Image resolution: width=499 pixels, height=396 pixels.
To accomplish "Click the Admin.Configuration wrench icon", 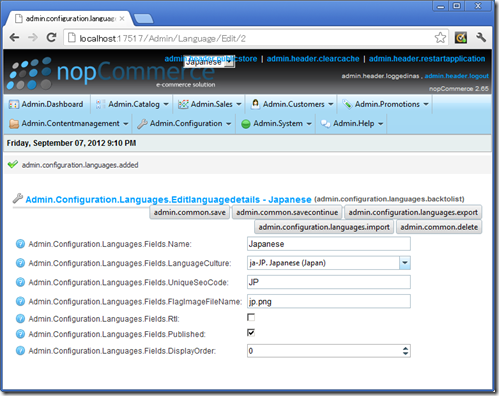I will 142,124.
